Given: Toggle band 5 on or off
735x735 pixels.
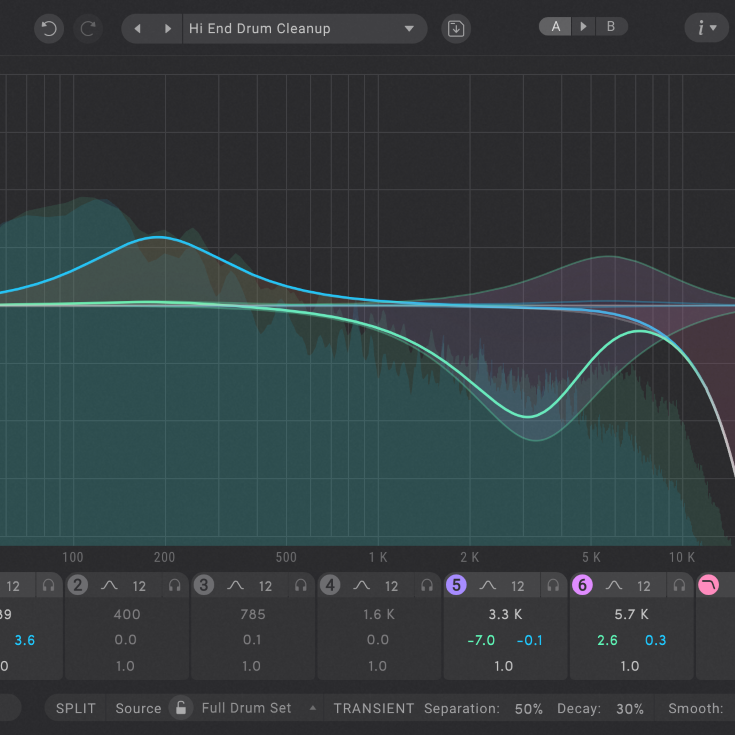Looking at the screenshot, I should (456, 586).
